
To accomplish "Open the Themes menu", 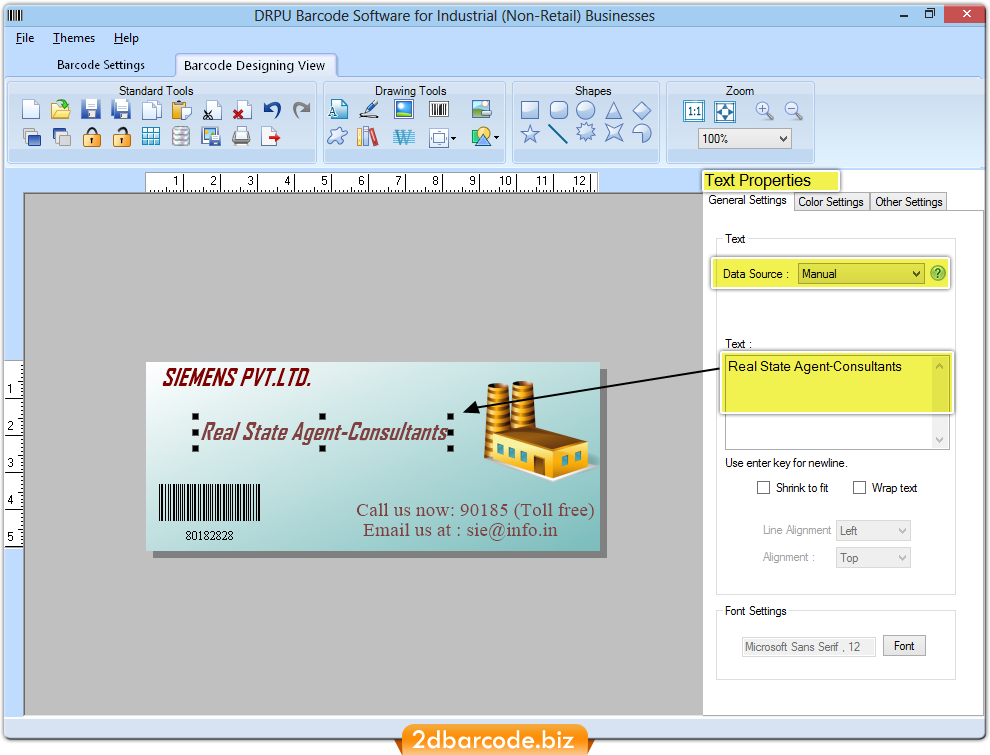I will [x=74, y=38].
